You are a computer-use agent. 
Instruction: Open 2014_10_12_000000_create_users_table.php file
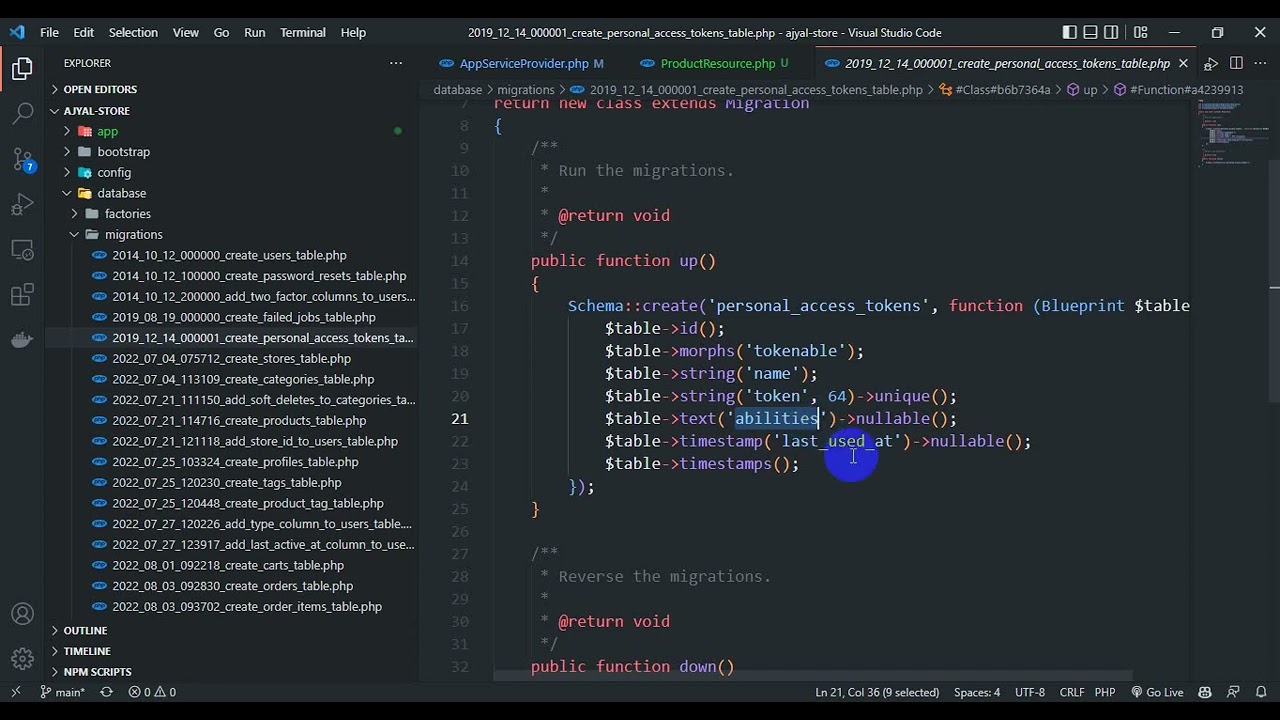(229, 255)
